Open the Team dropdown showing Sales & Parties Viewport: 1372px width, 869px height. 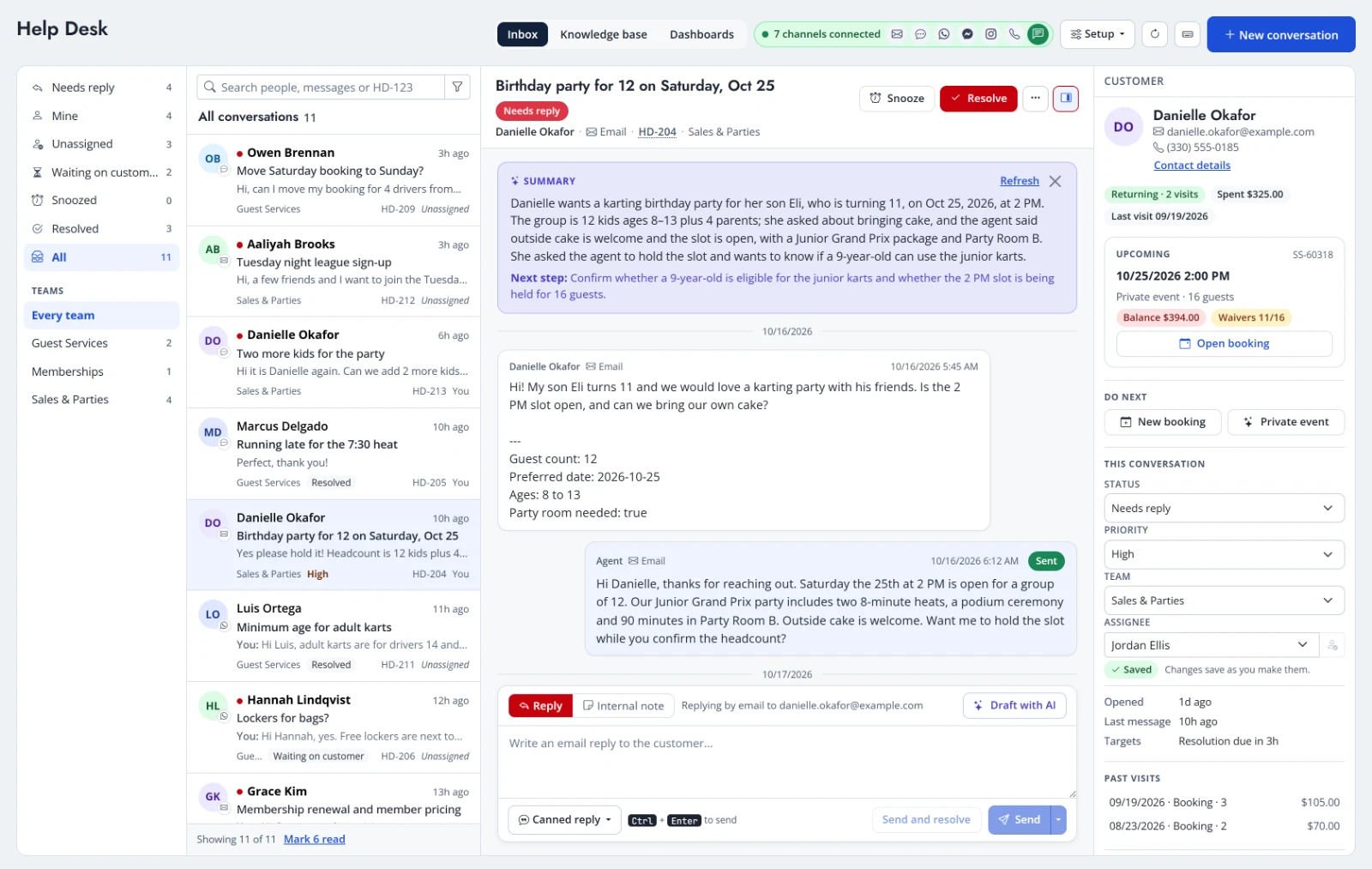pyautogui.click(x=1224, y=600)
